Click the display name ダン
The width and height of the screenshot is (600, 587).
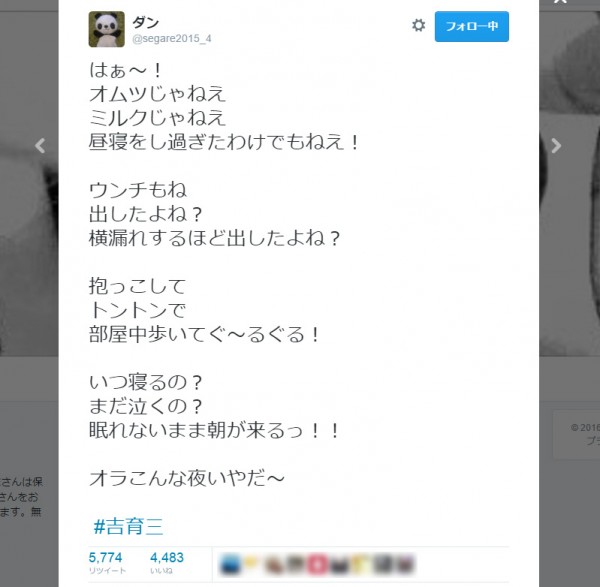(x=145, y=23)
